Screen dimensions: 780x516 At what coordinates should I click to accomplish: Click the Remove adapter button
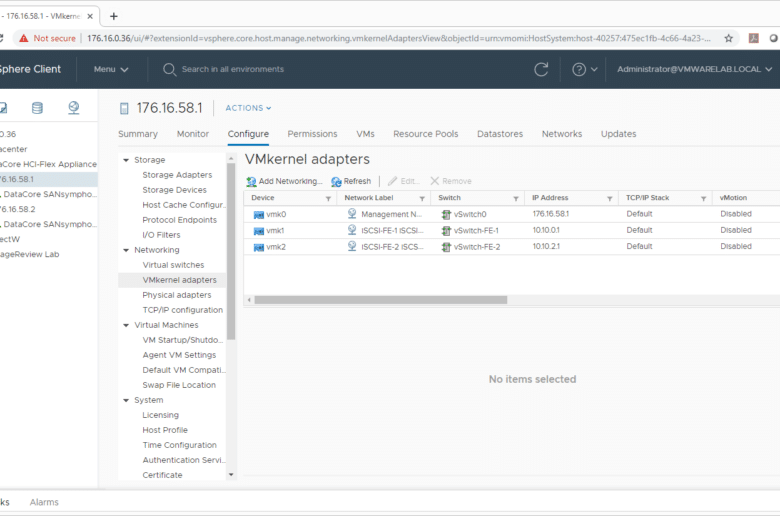point(451,181)
